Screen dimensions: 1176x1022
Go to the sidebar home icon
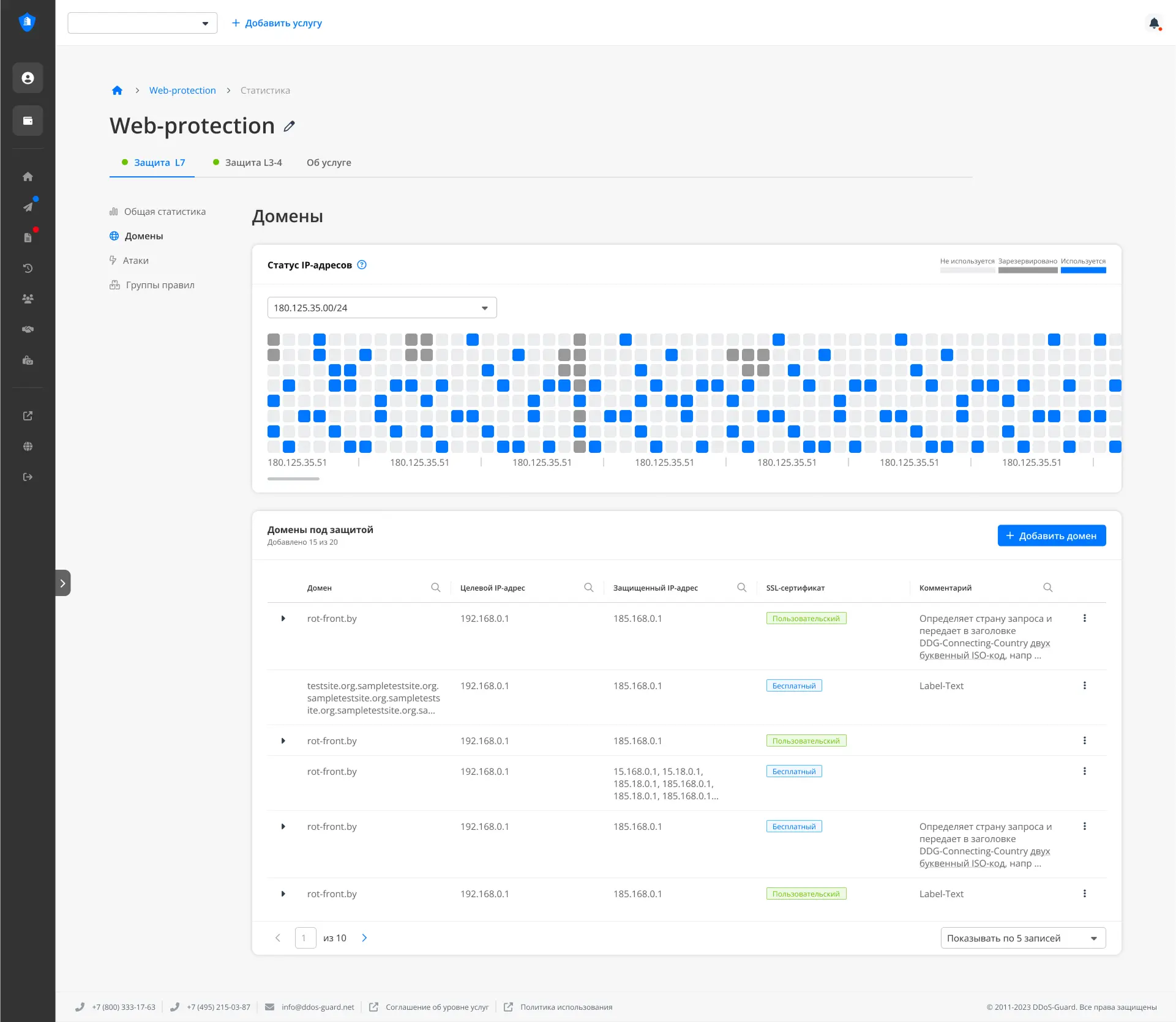(28, 177)
